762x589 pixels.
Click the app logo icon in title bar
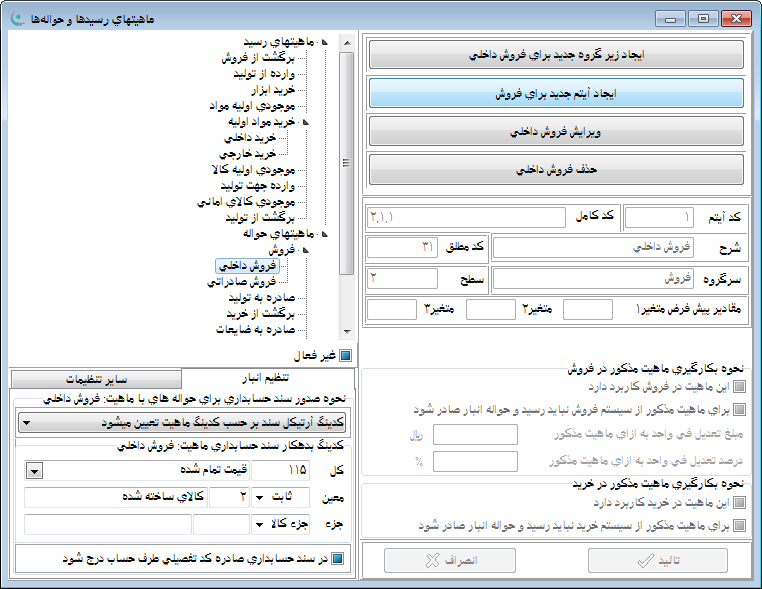coord(17,19)
